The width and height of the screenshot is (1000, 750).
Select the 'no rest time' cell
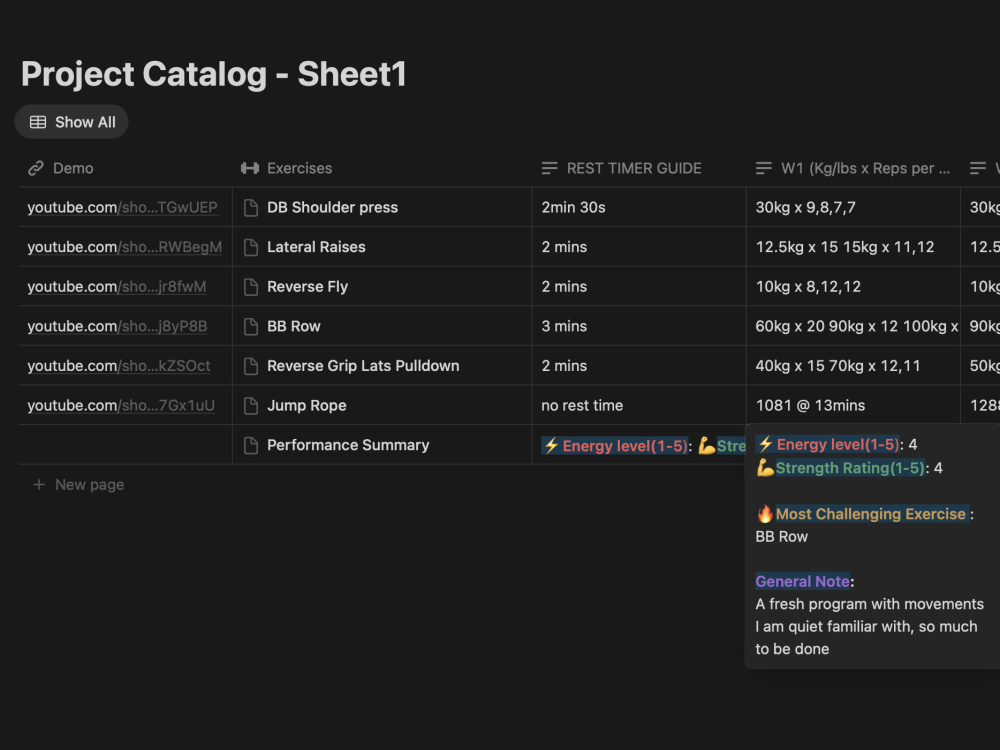click(x=639, y=405)
